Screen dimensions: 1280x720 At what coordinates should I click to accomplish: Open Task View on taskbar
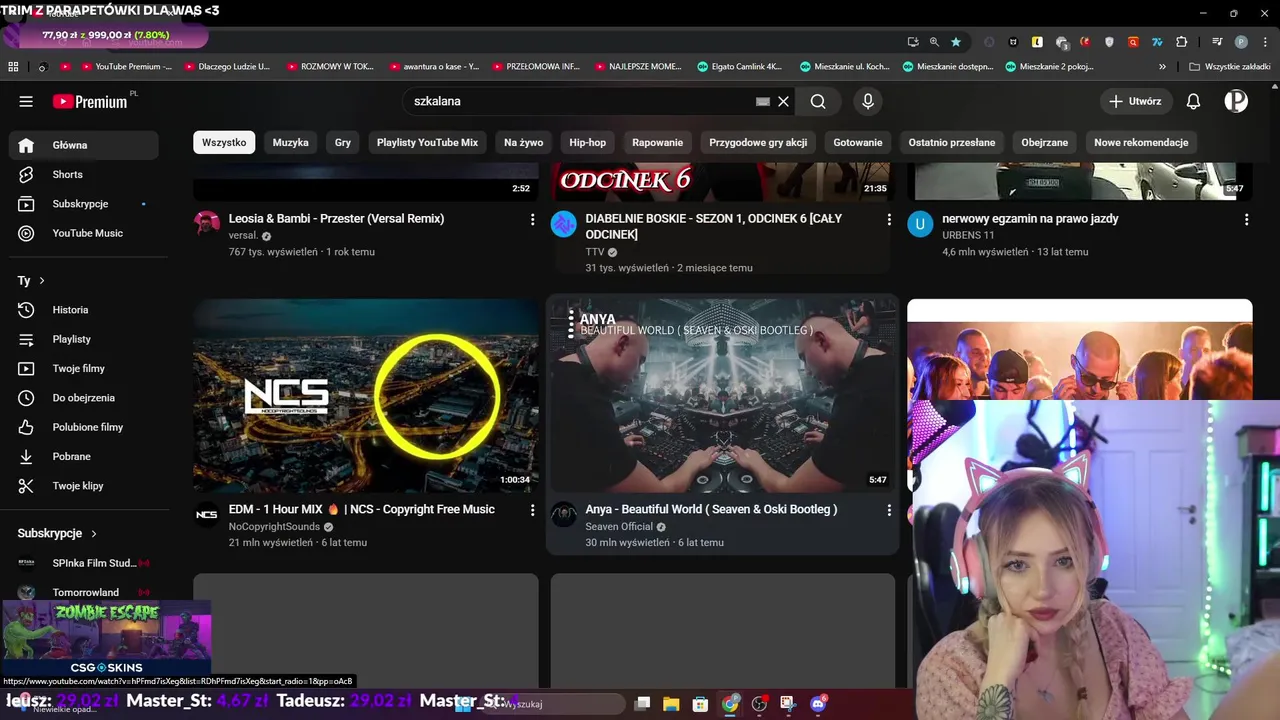[x=643, y=704]
